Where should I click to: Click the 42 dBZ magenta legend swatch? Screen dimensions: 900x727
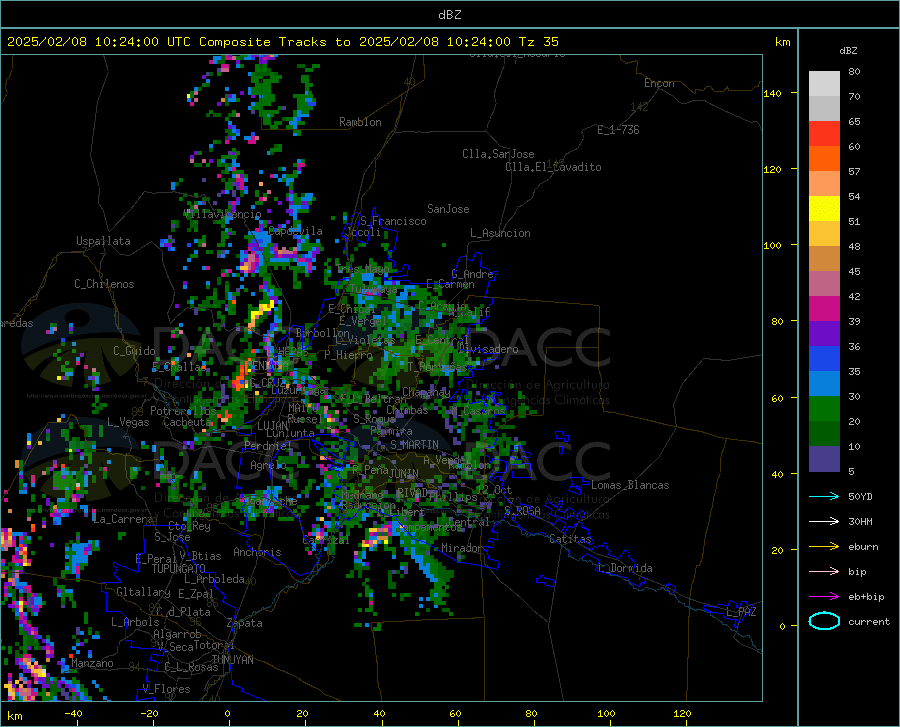pyautogui.click(x=824, y=309)
